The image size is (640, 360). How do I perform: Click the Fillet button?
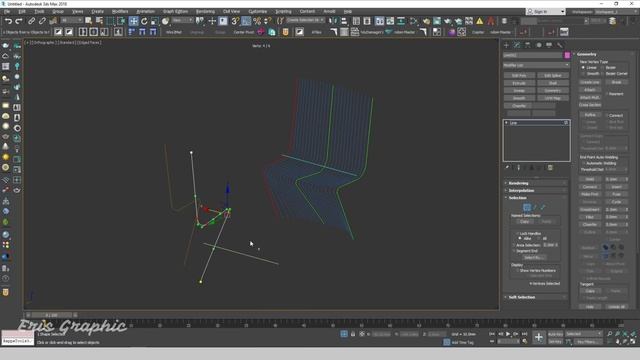(590, 217)
